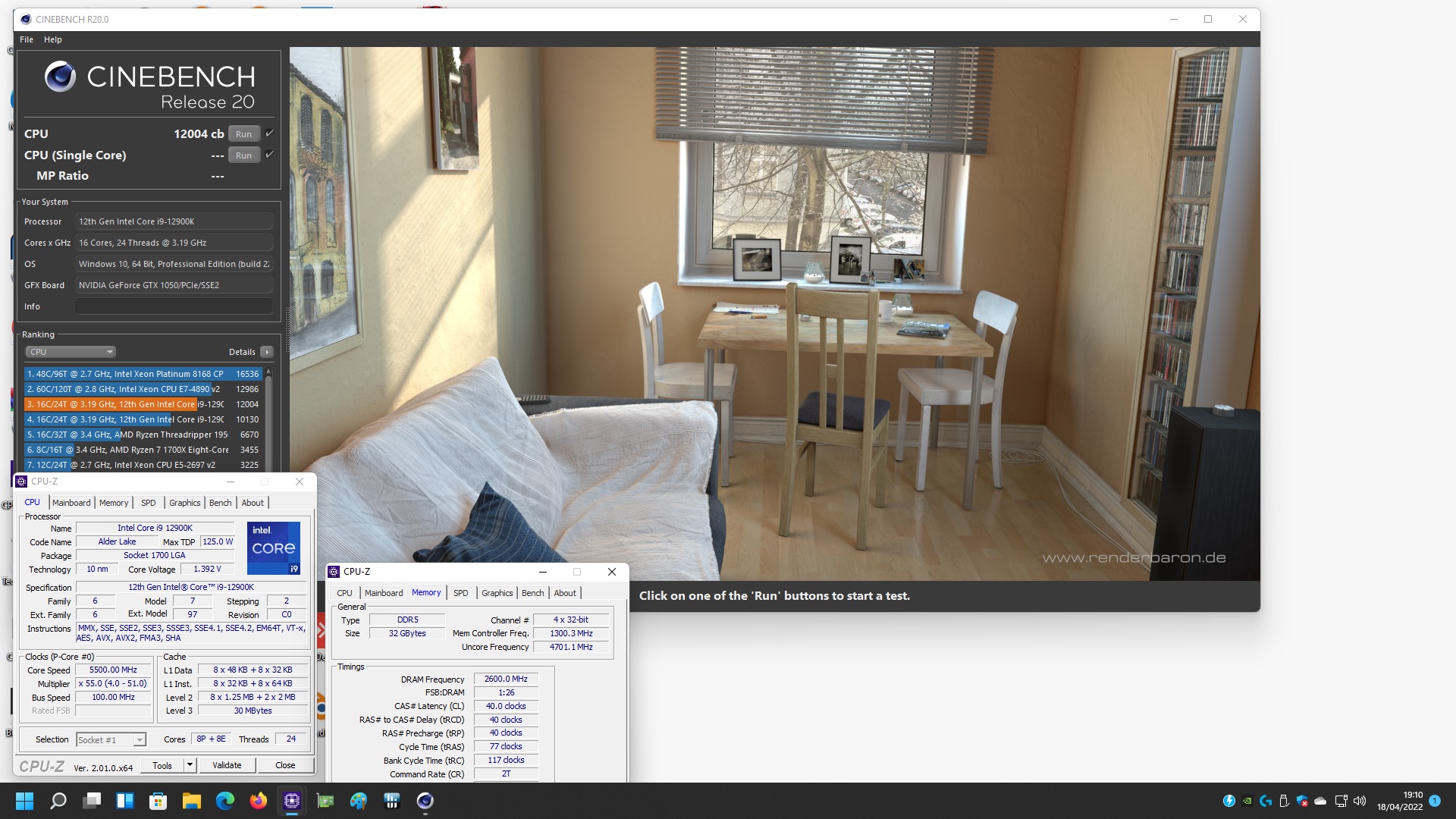Click the Validate button in CPU-Z

227,765
